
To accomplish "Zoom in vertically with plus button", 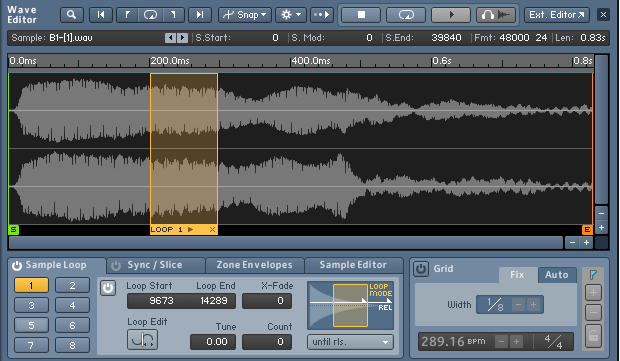I will (x=601, y=228).
